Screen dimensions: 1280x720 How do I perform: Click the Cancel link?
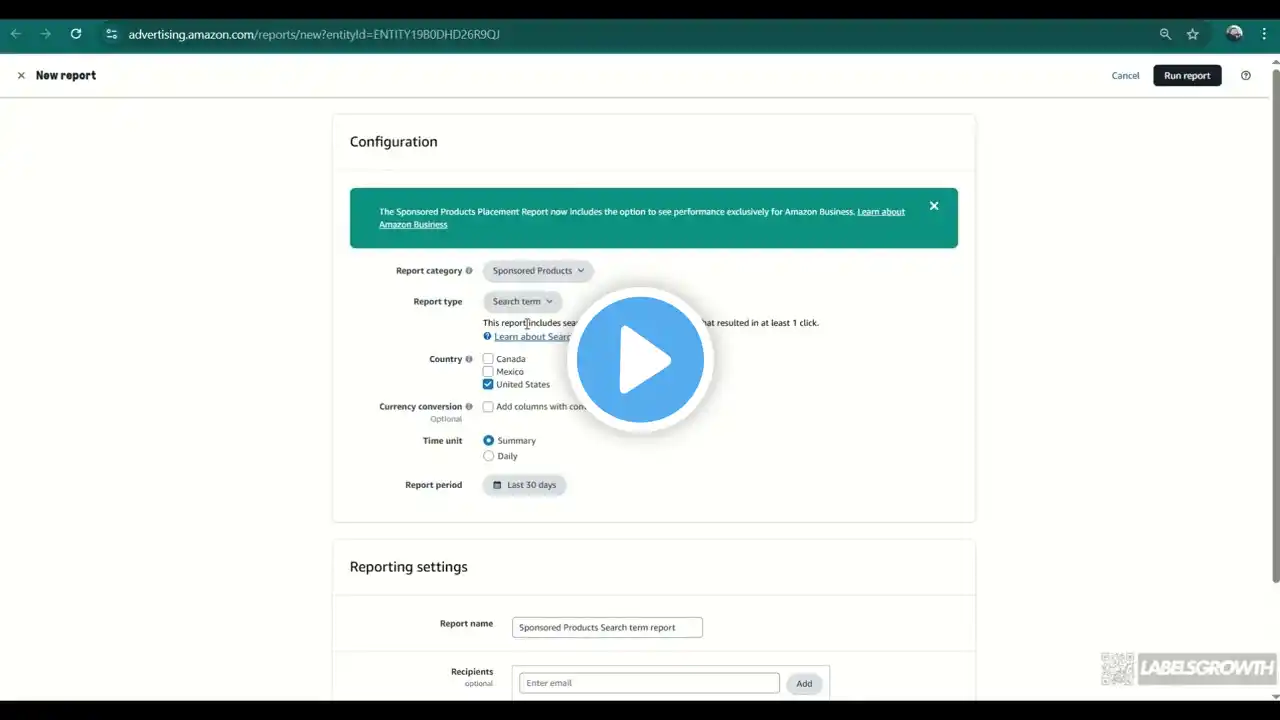click(x=1125, y=76)
